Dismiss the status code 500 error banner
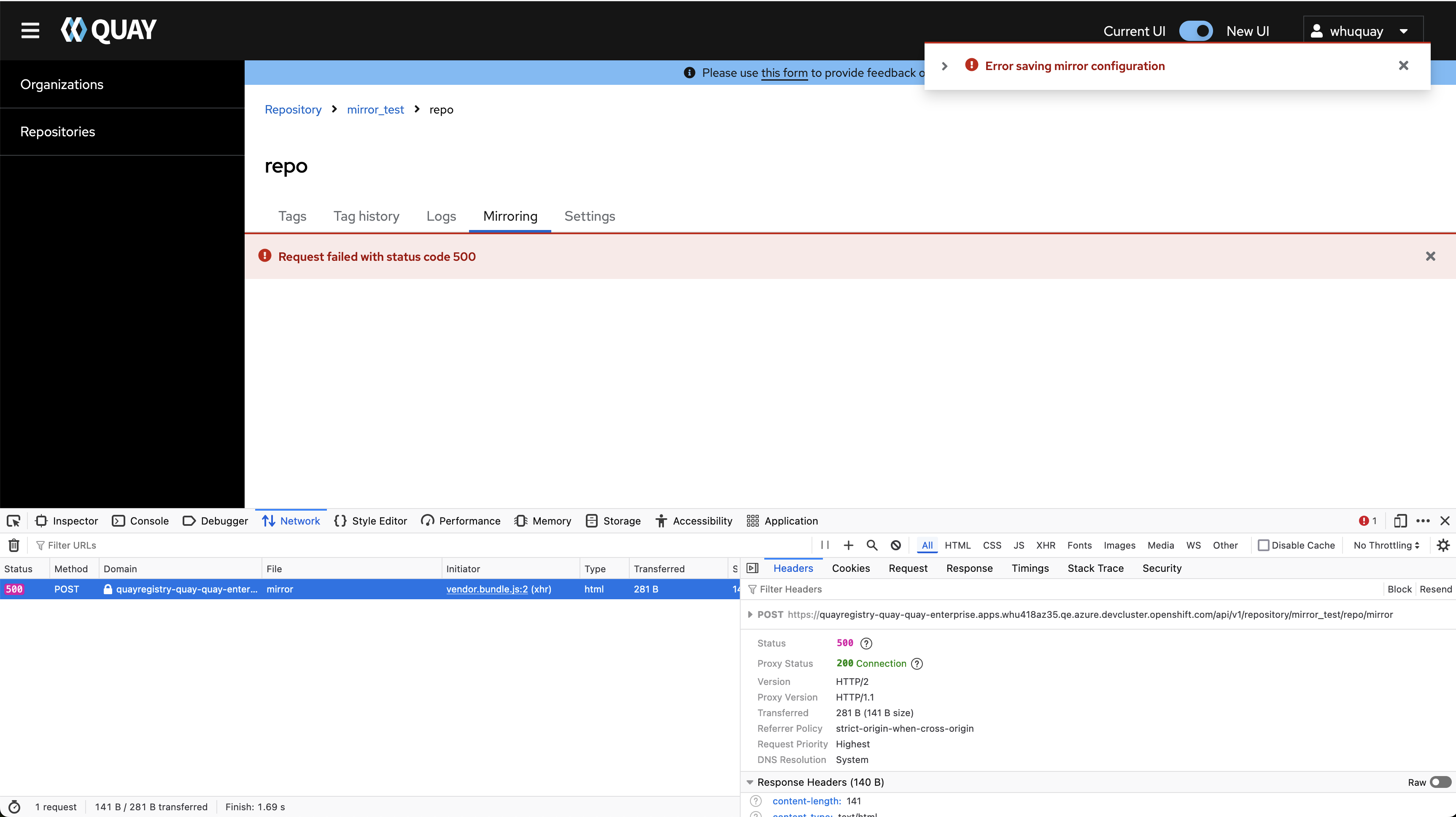Image resolution: width=1456 pixels, height=817 pixels. [1430, 257]
